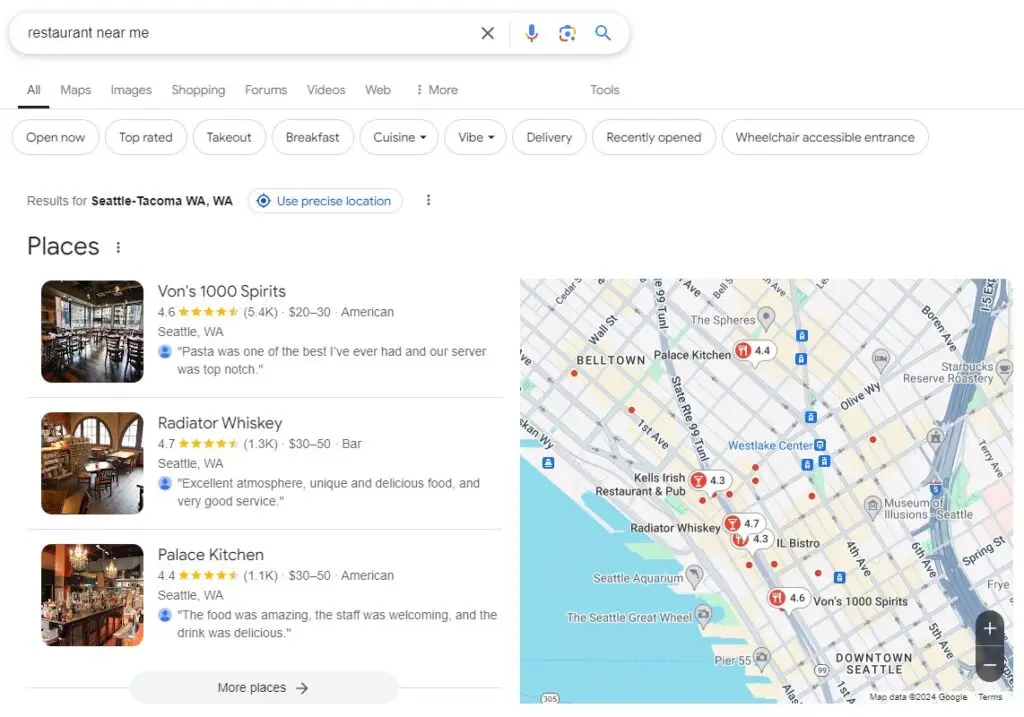Click the More places button

tap(264, 688)
